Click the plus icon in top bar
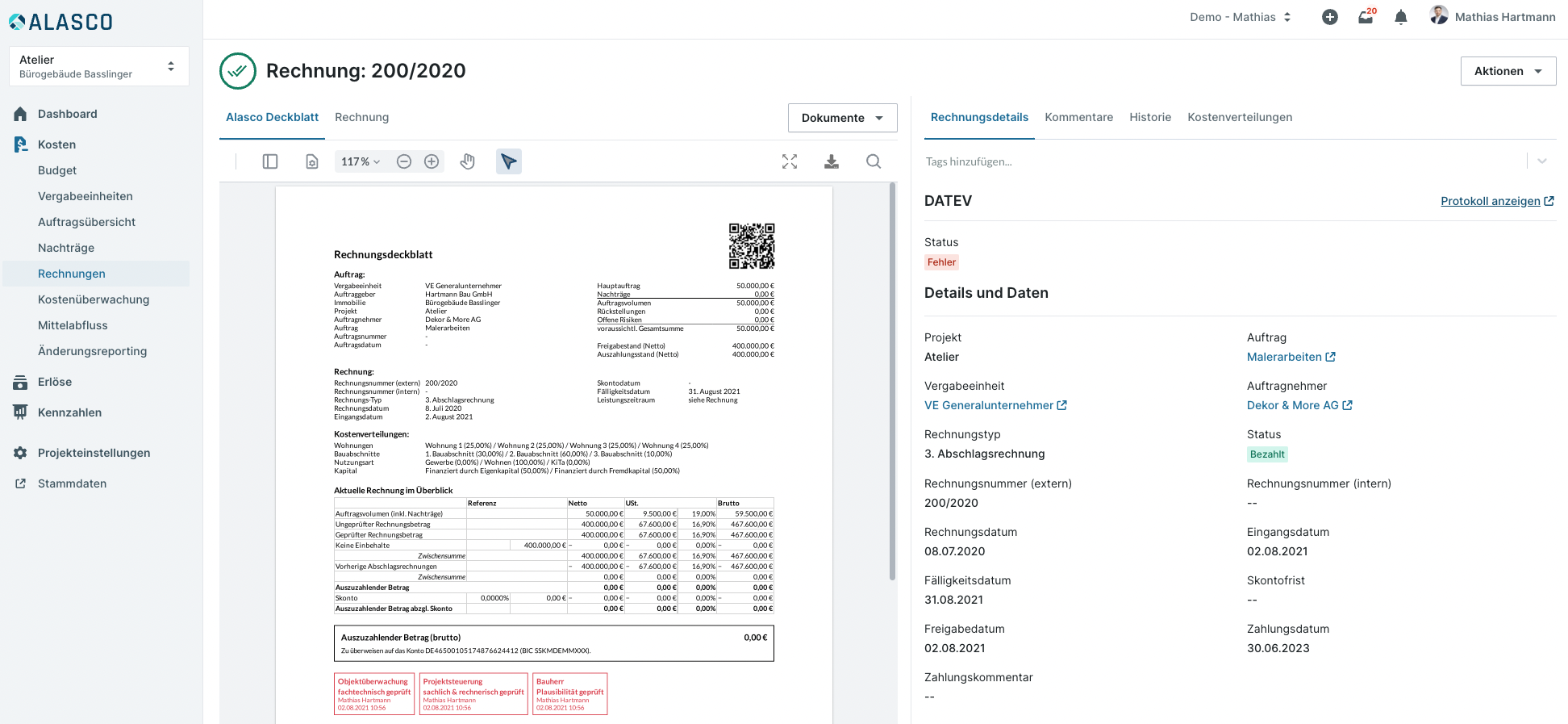 (x=1330, y=17)
